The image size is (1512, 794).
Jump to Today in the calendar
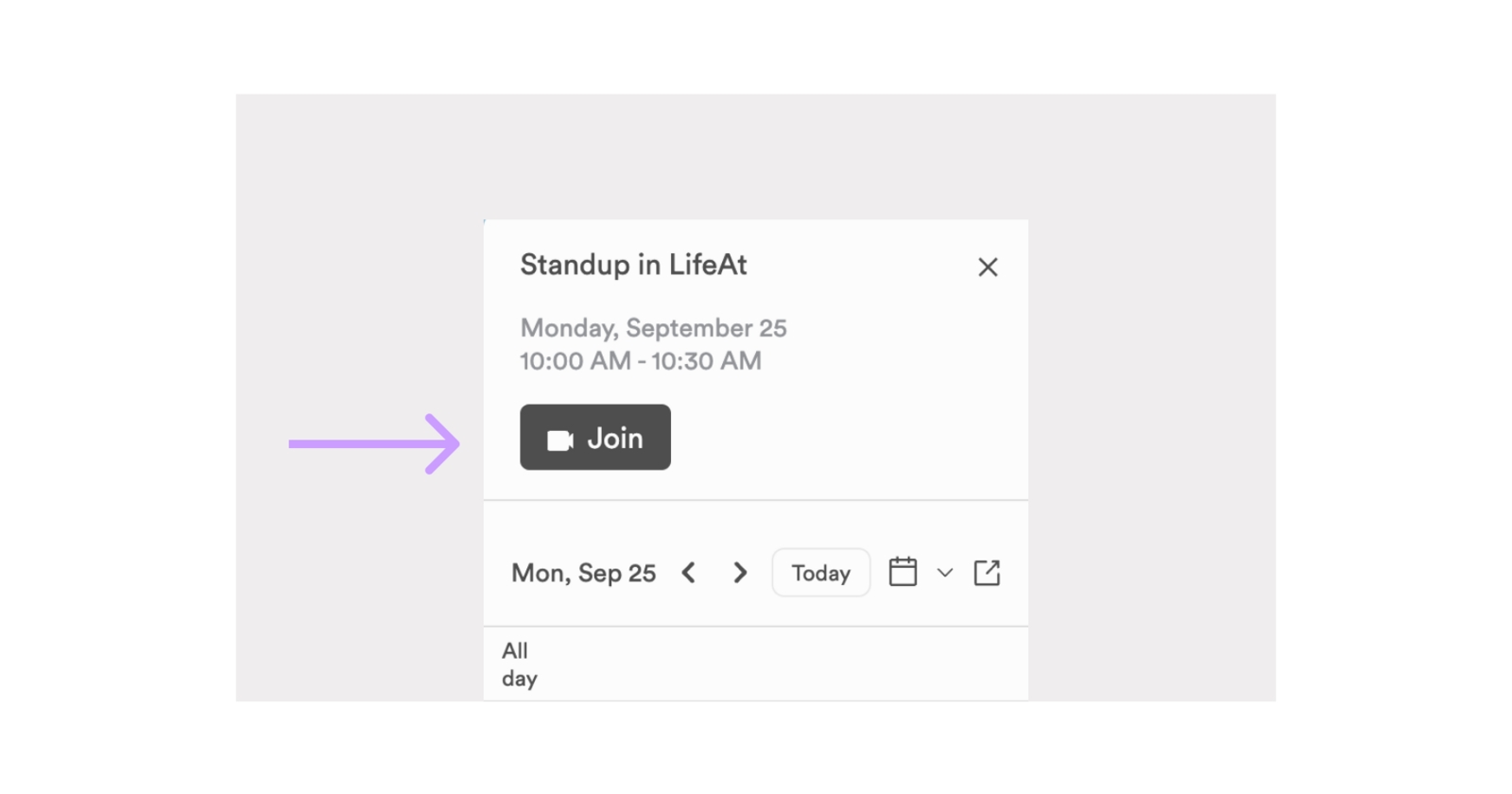point(820,573)
